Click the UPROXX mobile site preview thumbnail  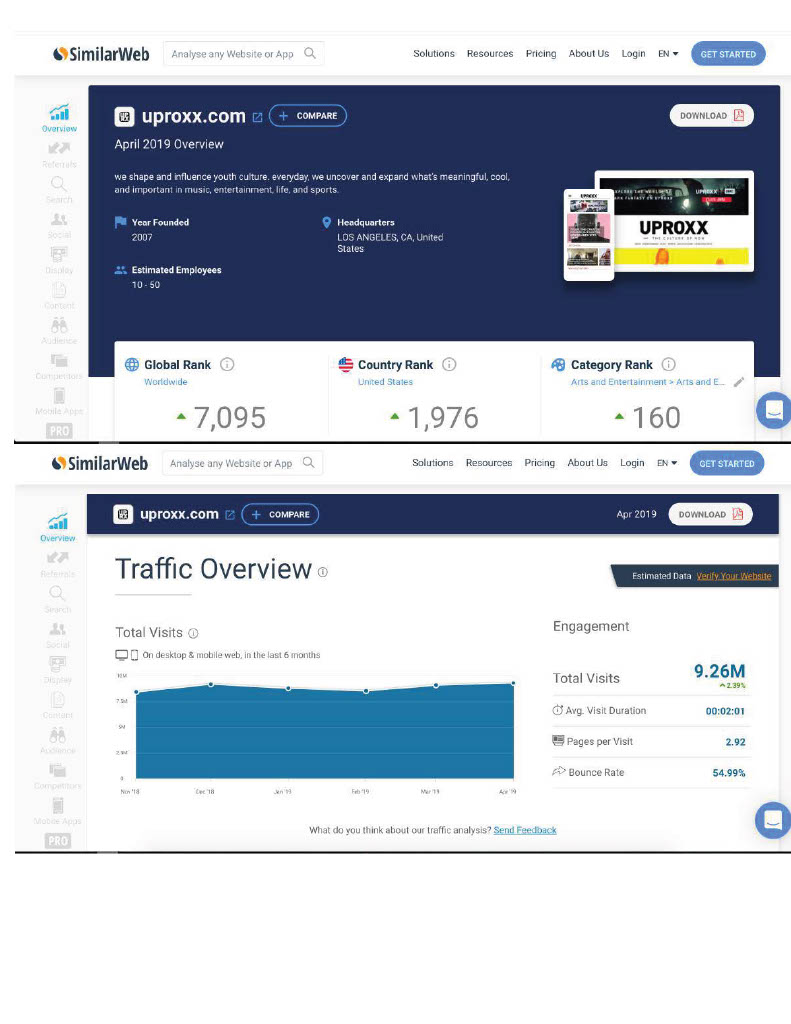(x=589, y=234)
